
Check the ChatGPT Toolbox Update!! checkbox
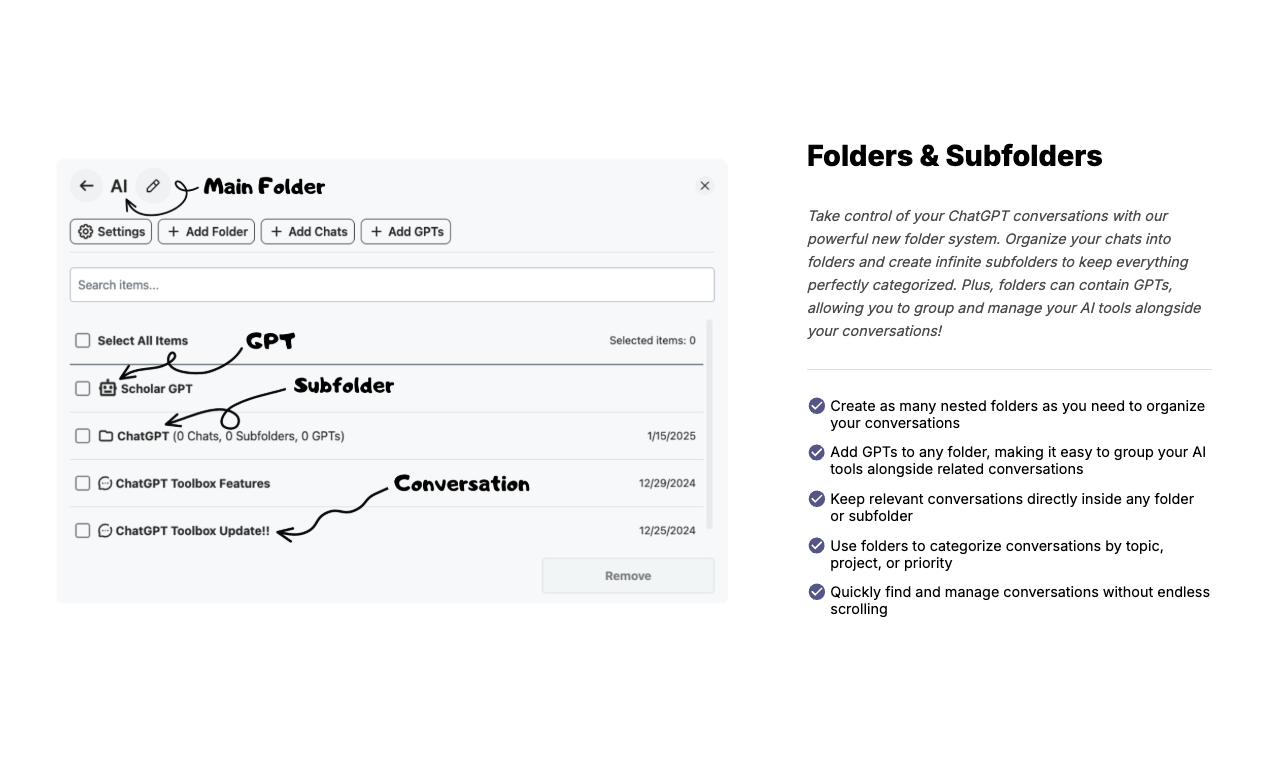click(82, 530)
